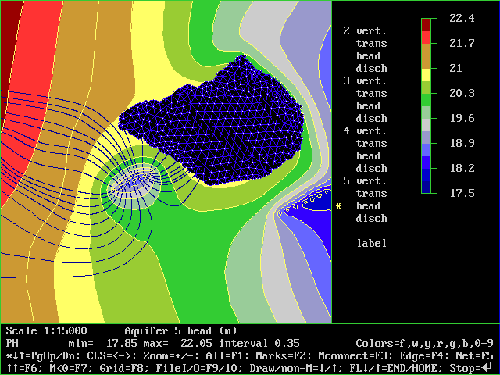Viewport: 500px width, 375px height.
Task: Click the orange-brown legend swatch
Action: pyautogui.click(x=426, y=56)
